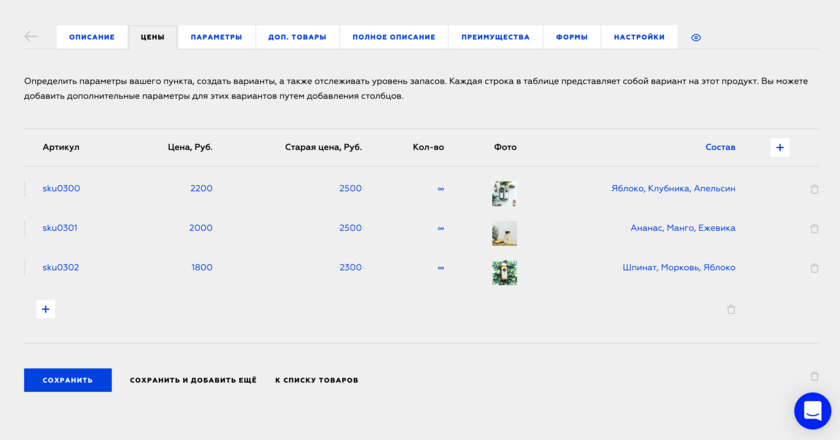Open the photo thumbnail for sku0302

click(504, 272)
